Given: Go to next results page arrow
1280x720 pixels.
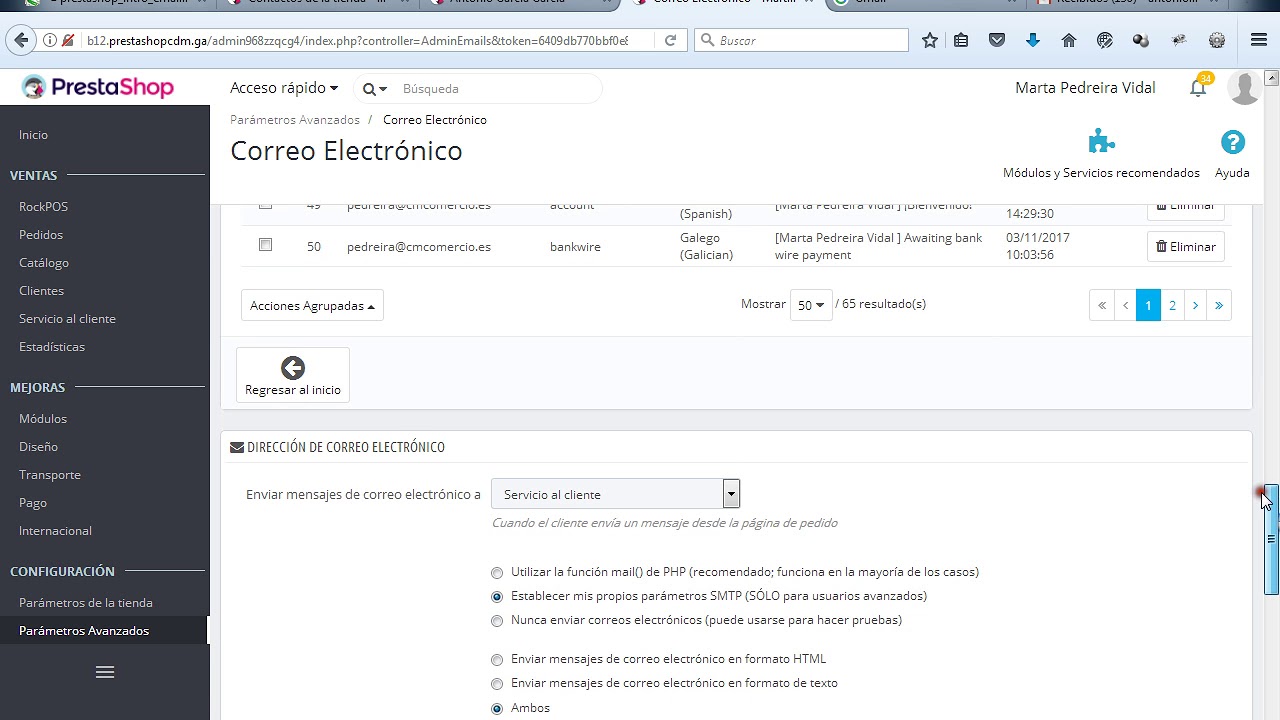Looking at the screenshot, I should [1195, 305].
